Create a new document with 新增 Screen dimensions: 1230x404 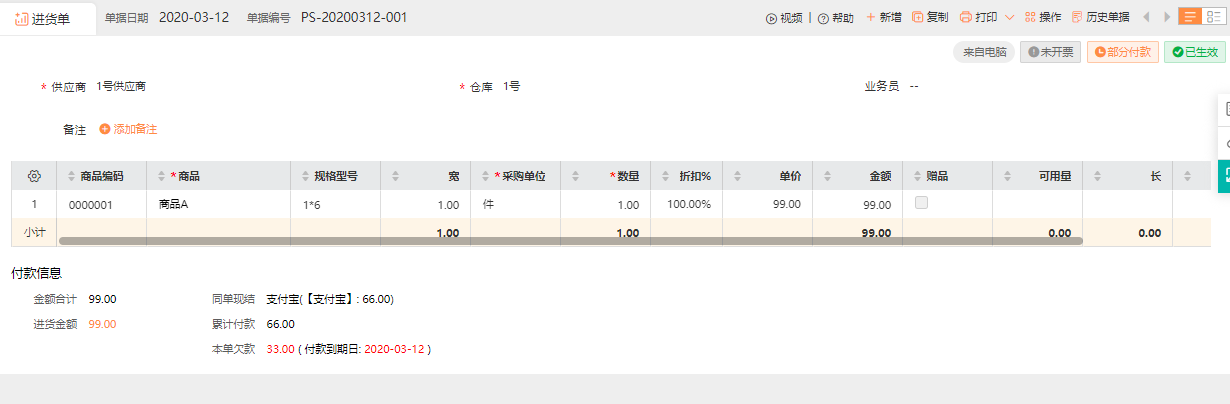[x=884, y=17]
